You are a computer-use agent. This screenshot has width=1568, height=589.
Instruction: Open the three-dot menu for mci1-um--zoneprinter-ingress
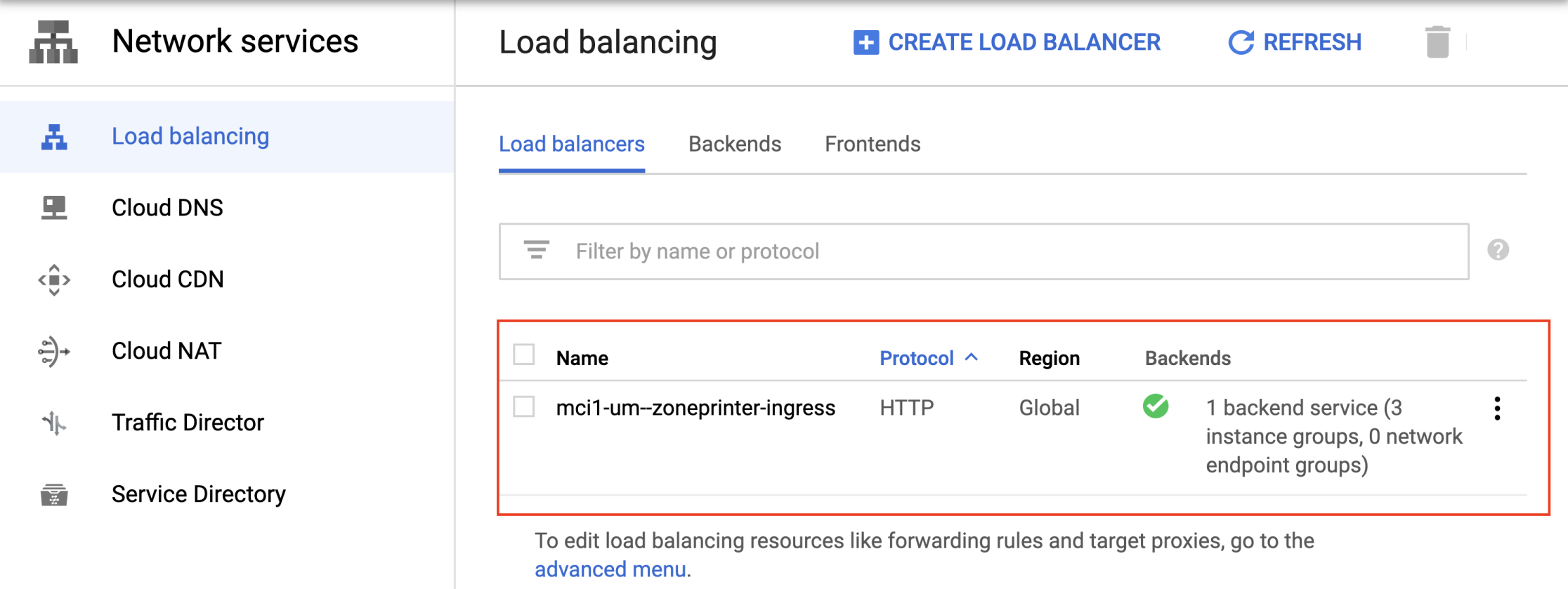tap(1497, 408)
